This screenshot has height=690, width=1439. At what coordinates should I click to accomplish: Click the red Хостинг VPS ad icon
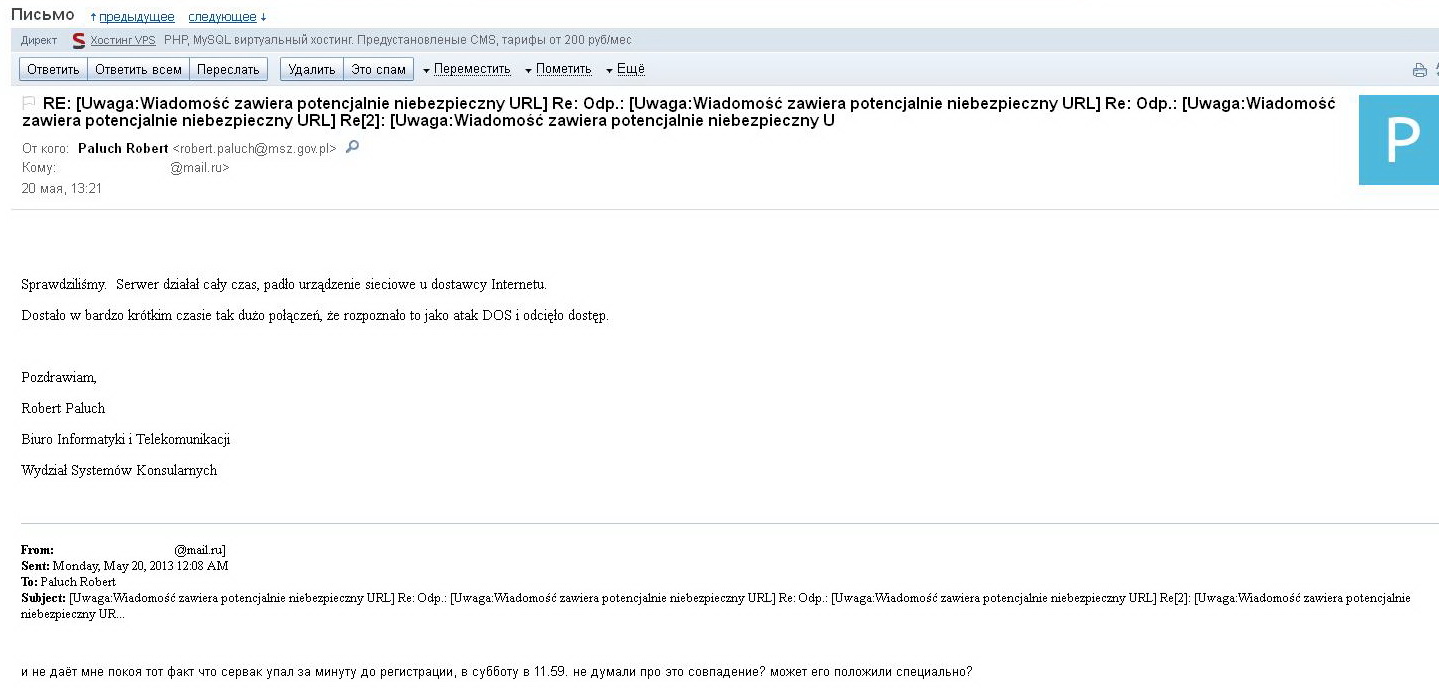coord(79,41)
